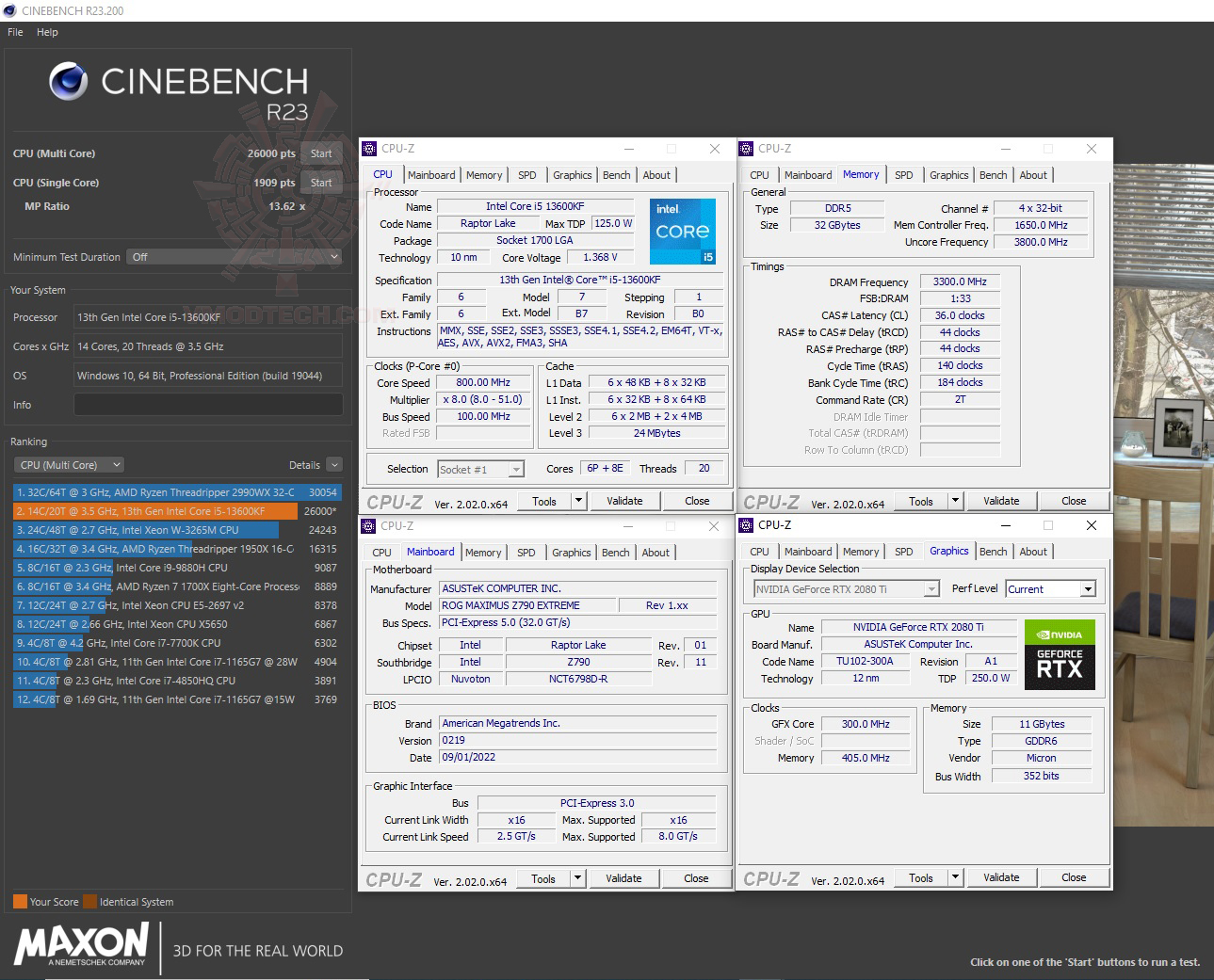The image size is (1214, 980).
Task: Start the CPU (Multi Core) test
Action: pos(321,153)
